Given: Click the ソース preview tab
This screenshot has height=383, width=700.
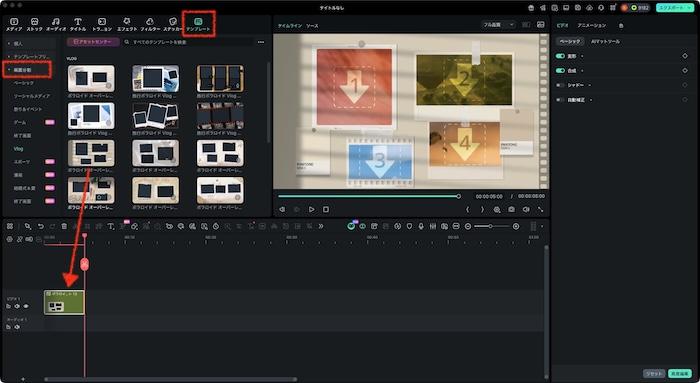Looking at the screenshot, I should coord(312,26).
